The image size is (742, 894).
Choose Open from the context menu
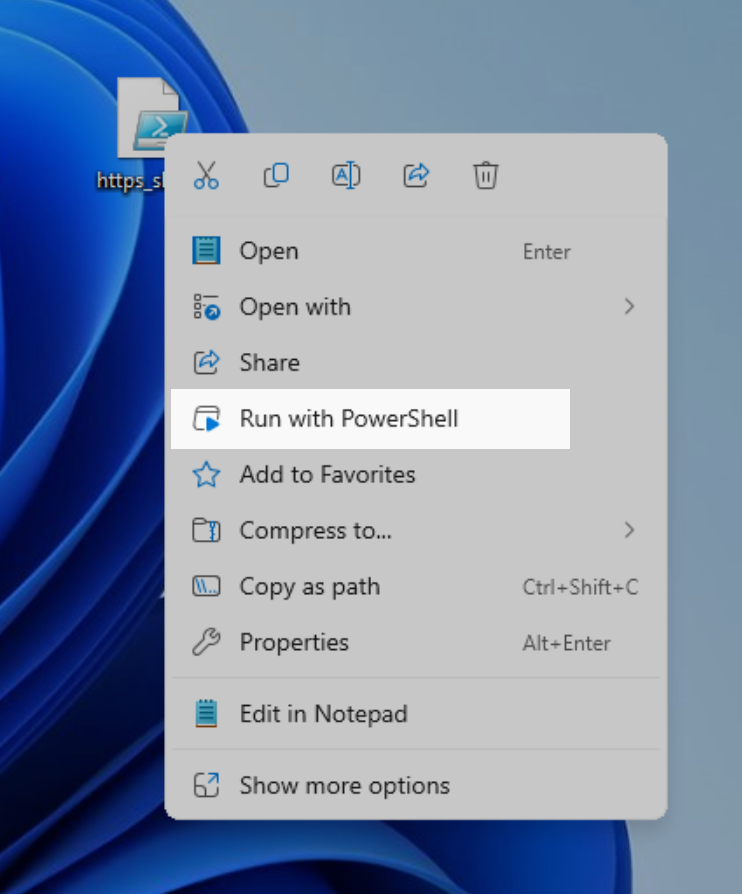coord(269,251)
